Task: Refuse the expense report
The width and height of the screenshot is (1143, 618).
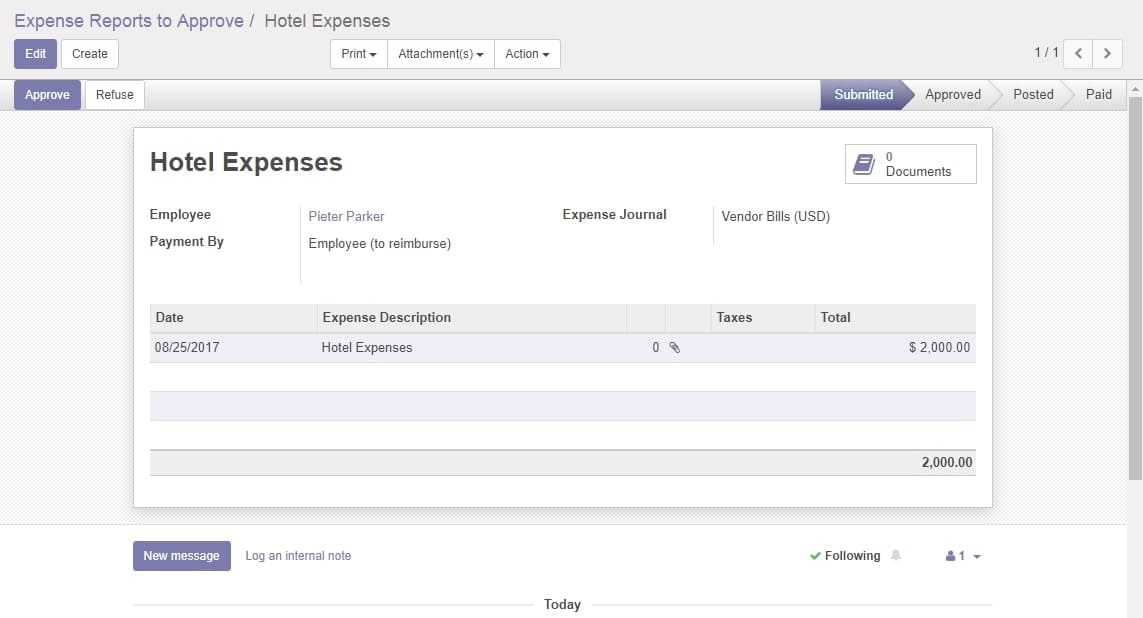Action: (x=115, y=95)
